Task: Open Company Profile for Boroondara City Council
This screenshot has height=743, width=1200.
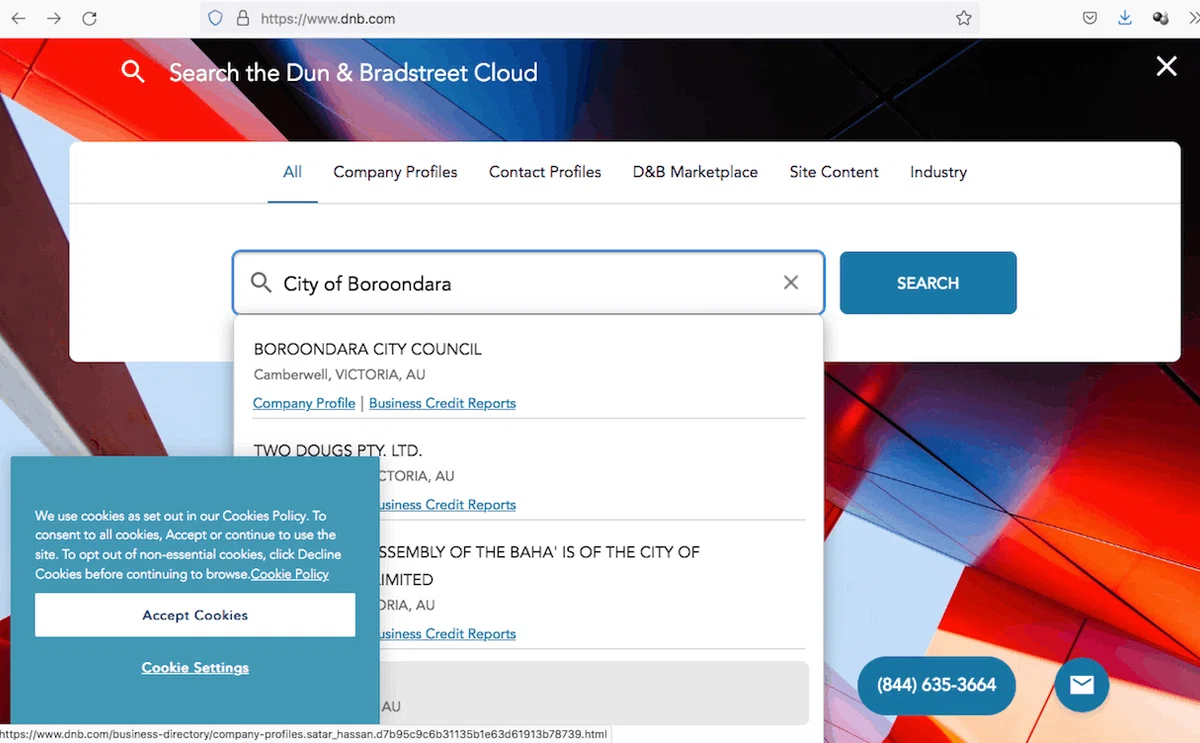Action: coord(304,403)
